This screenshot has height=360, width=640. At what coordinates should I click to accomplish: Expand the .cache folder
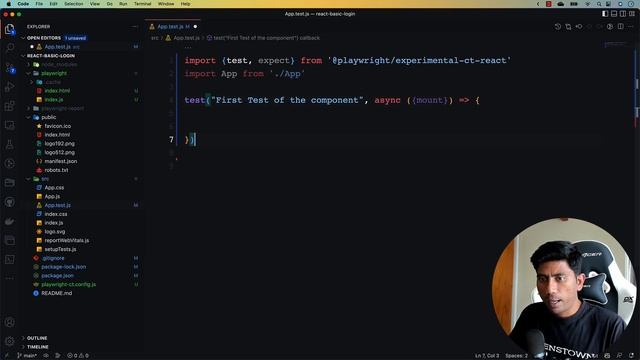click(53, 82)
